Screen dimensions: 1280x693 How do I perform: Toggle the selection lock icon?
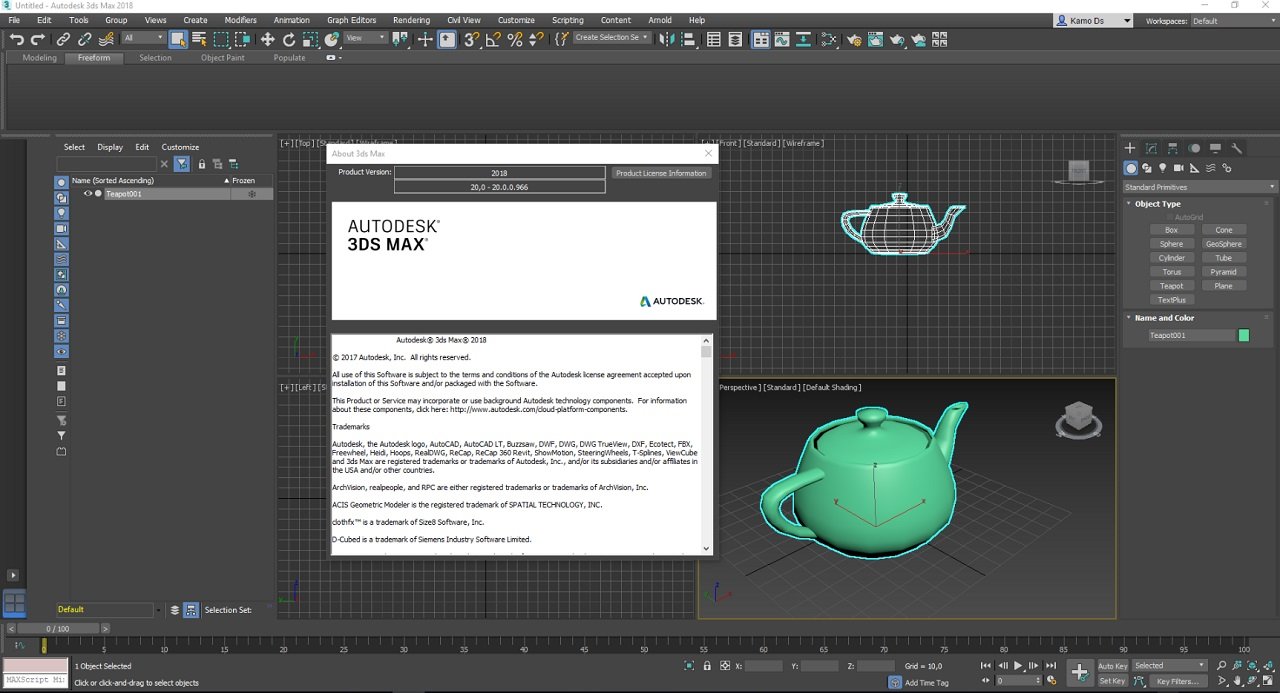tap(707, 666)
